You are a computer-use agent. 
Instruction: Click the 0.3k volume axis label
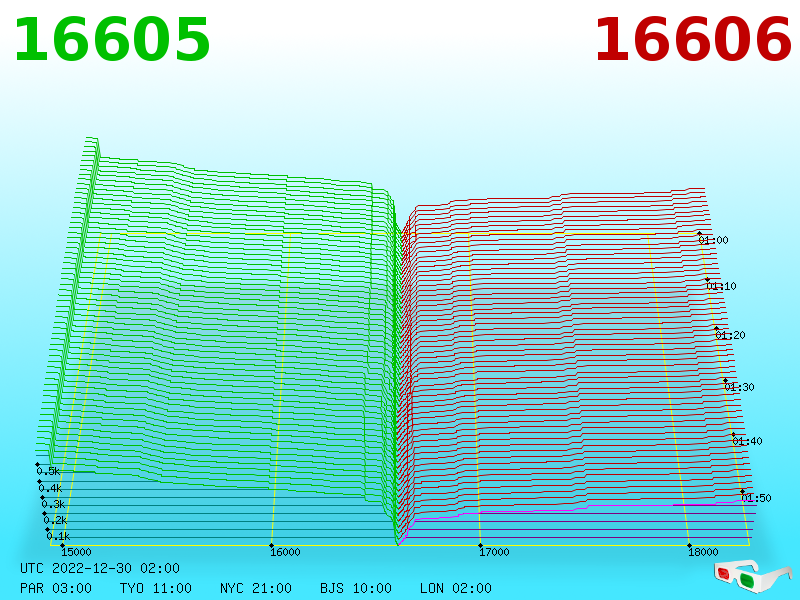53,505
